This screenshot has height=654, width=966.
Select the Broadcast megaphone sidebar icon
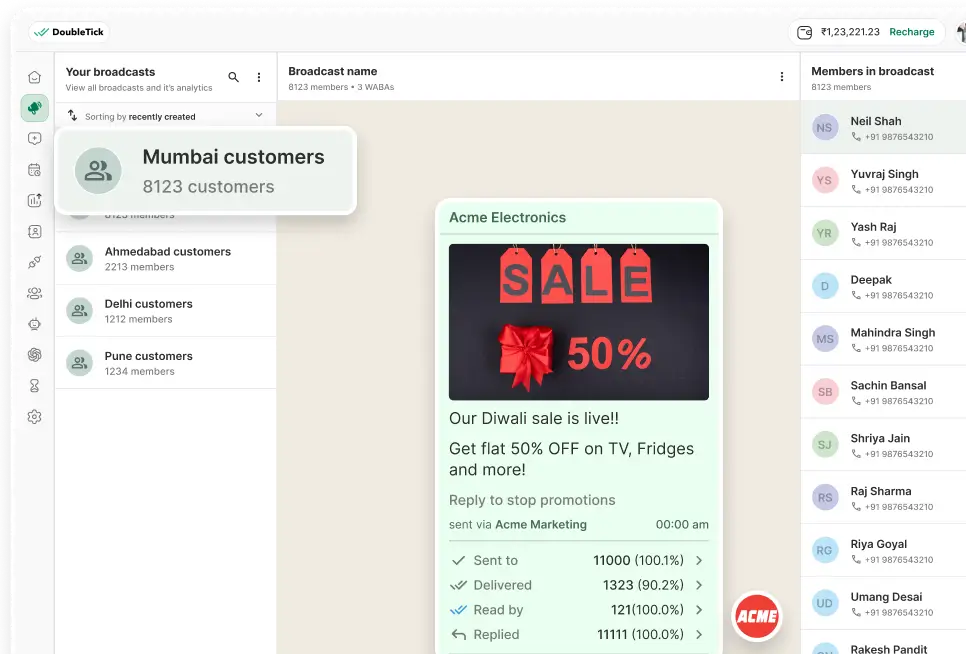tap(35, 108)
